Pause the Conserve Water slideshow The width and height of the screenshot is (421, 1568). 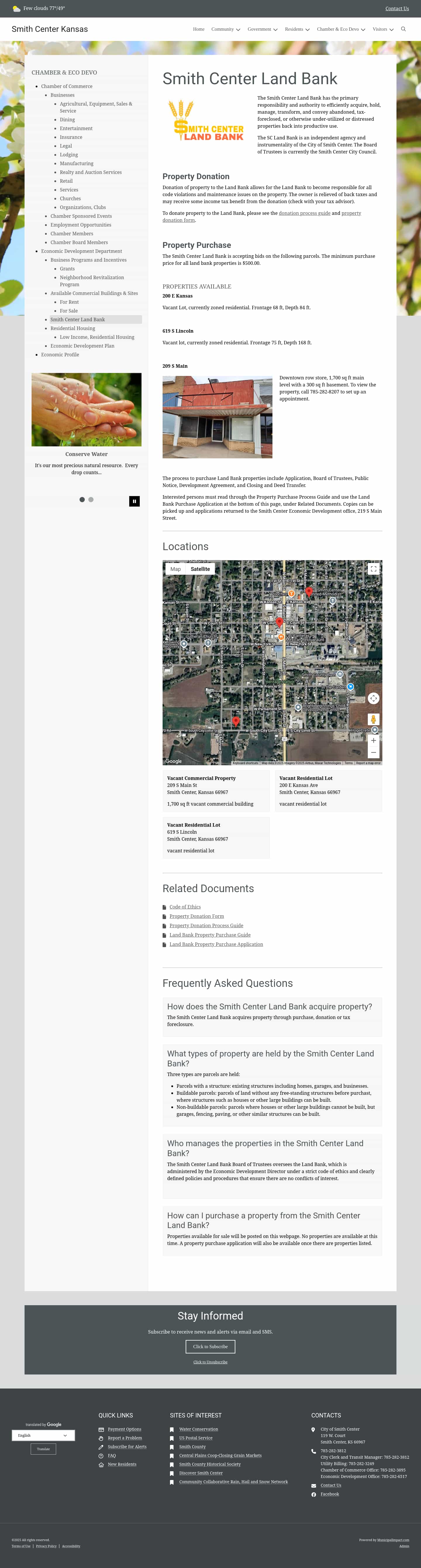(x=134, y=501)
